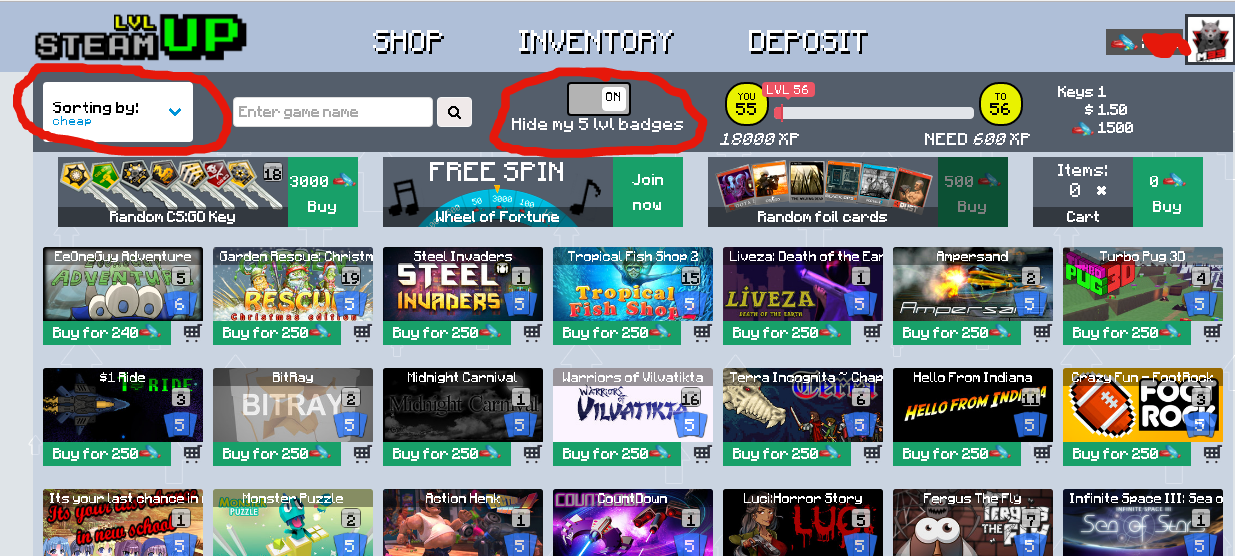Toggle Hide my 5 lvl badges switch
This screenshot has height=556, width=1235.
[x=598, y=98]
